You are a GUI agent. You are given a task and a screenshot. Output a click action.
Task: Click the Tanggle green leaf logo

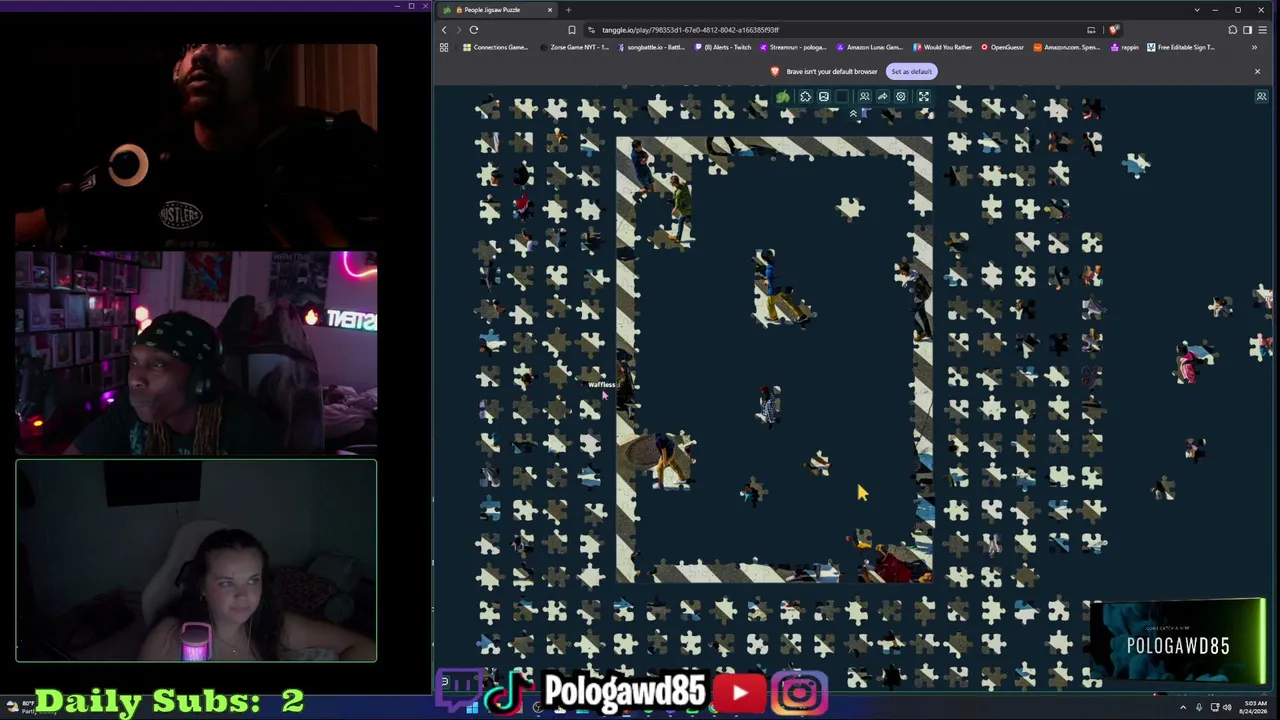[x=783, y=97]
